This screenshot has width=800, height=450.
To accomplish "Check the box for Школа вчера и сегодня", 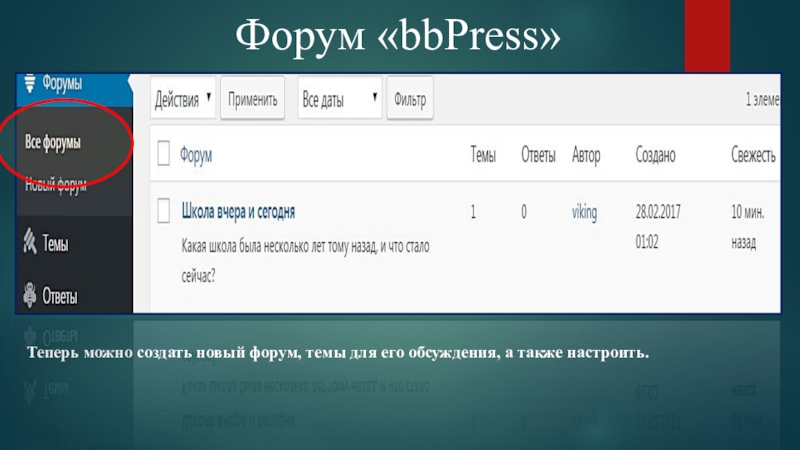I will [163, 210].
